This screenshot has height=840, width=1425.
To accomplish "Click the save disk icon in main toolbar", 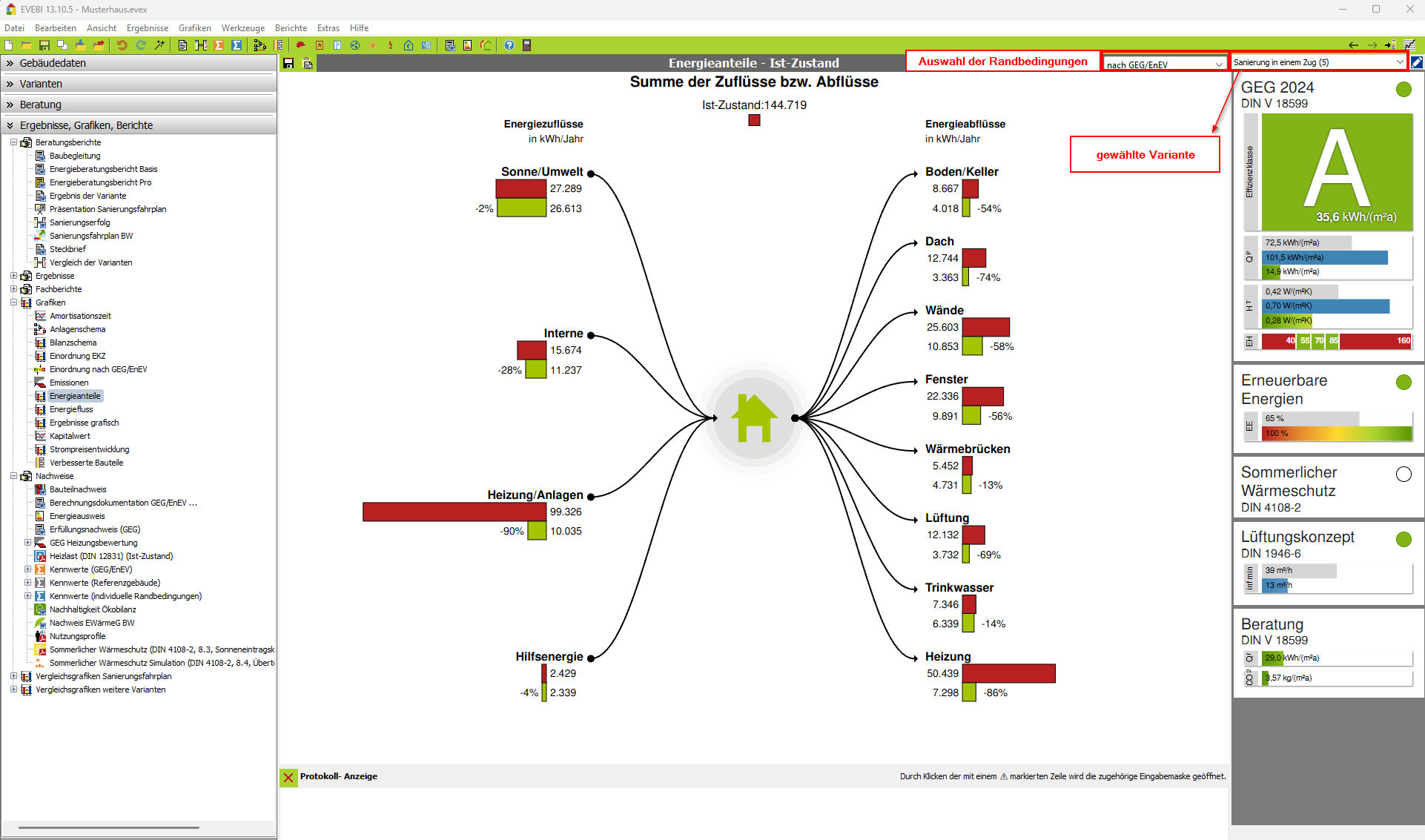I will pos(44,45).
